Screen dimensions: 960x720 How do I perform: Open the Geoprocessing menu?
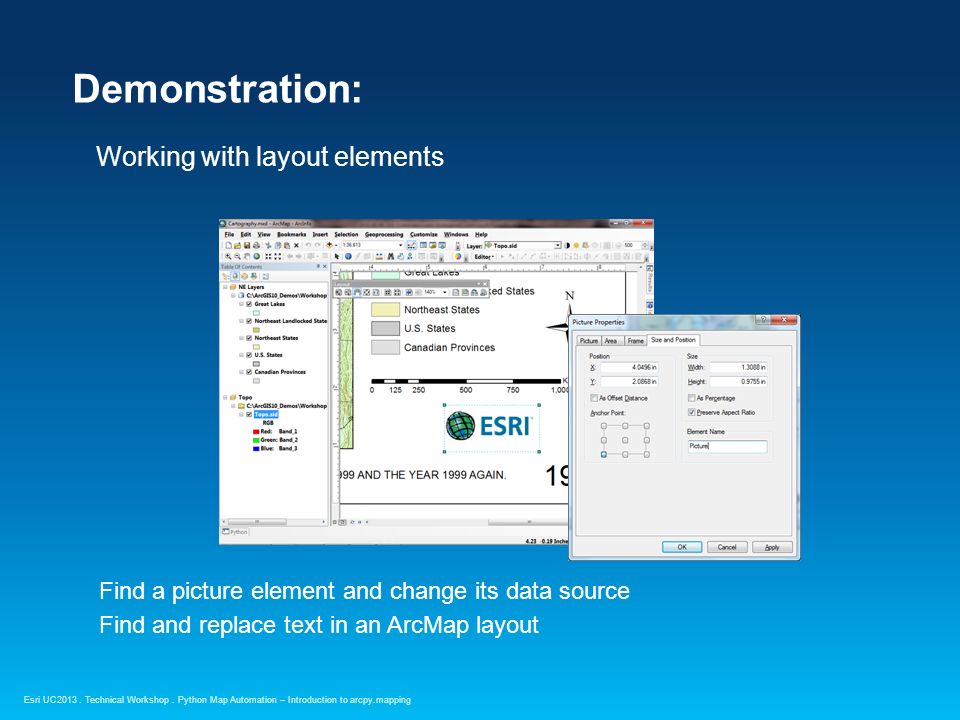[x=384, y=234]
